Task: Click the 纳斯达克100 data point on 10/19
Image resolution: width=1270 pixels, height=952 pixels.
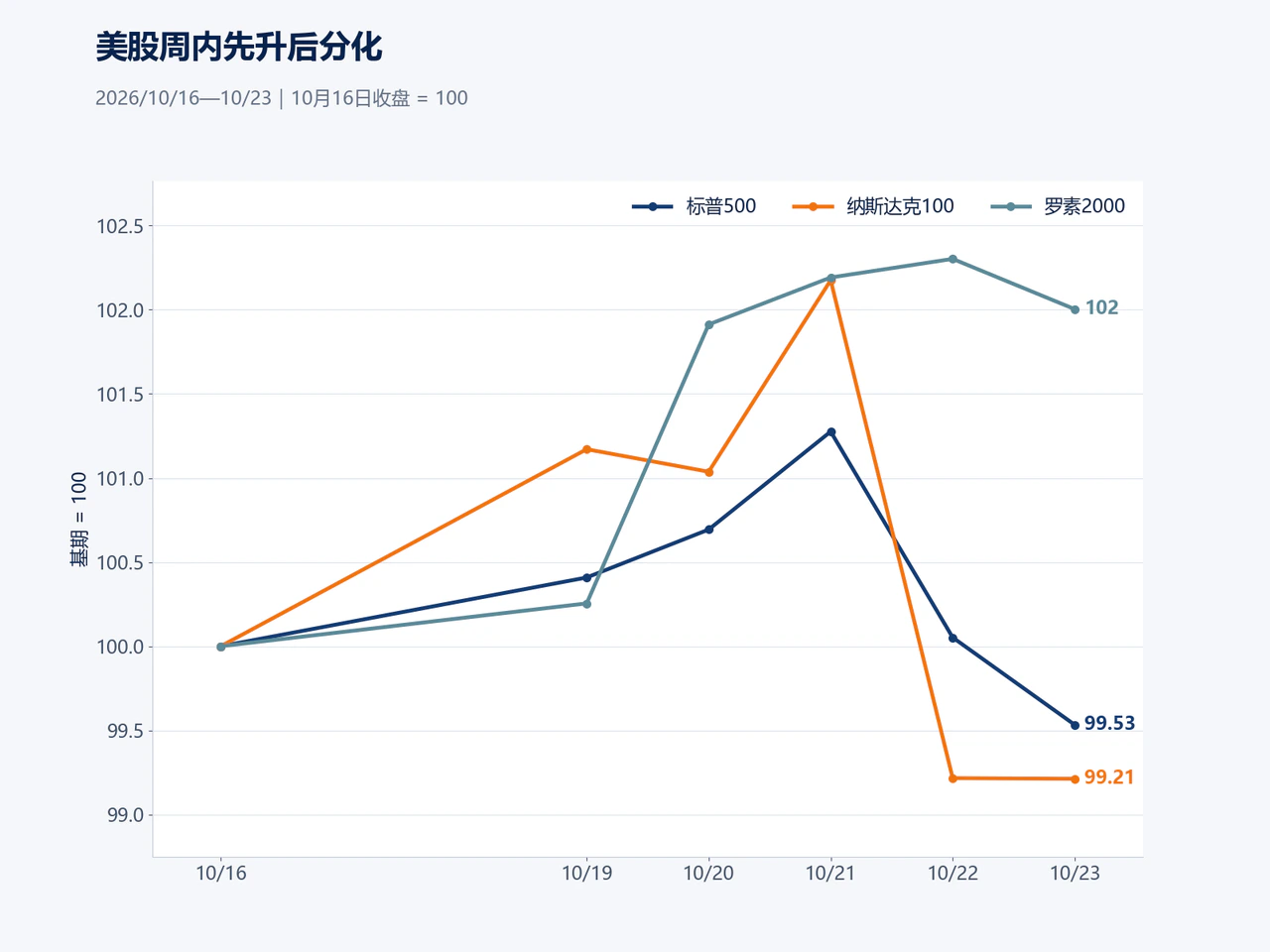Action: point(586,449)
